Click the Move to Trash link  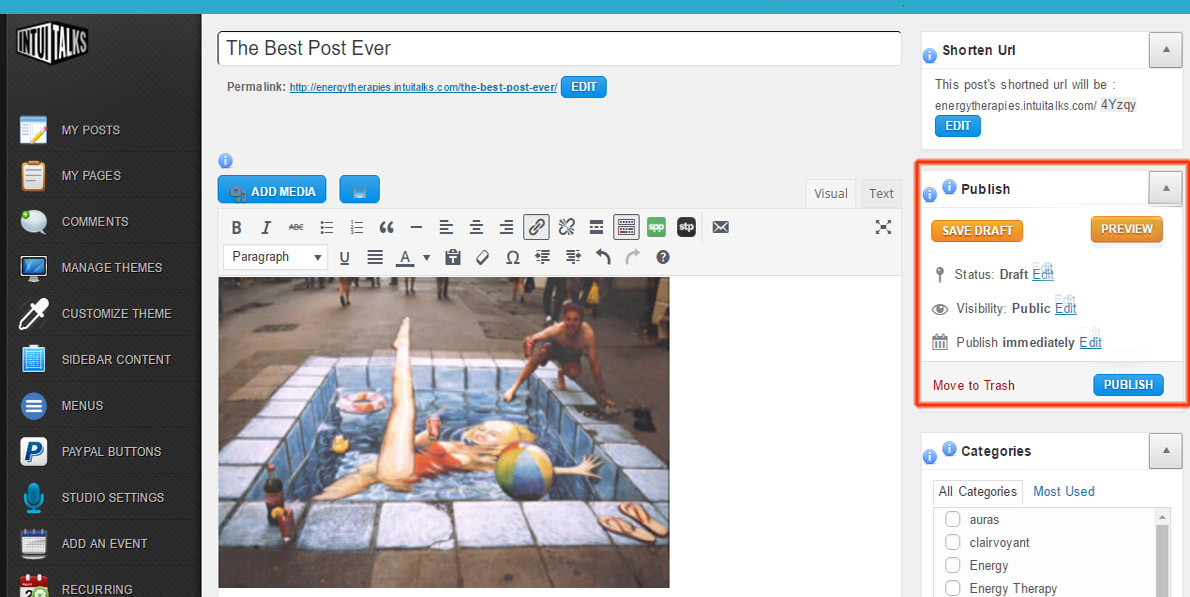coord(973,385)
